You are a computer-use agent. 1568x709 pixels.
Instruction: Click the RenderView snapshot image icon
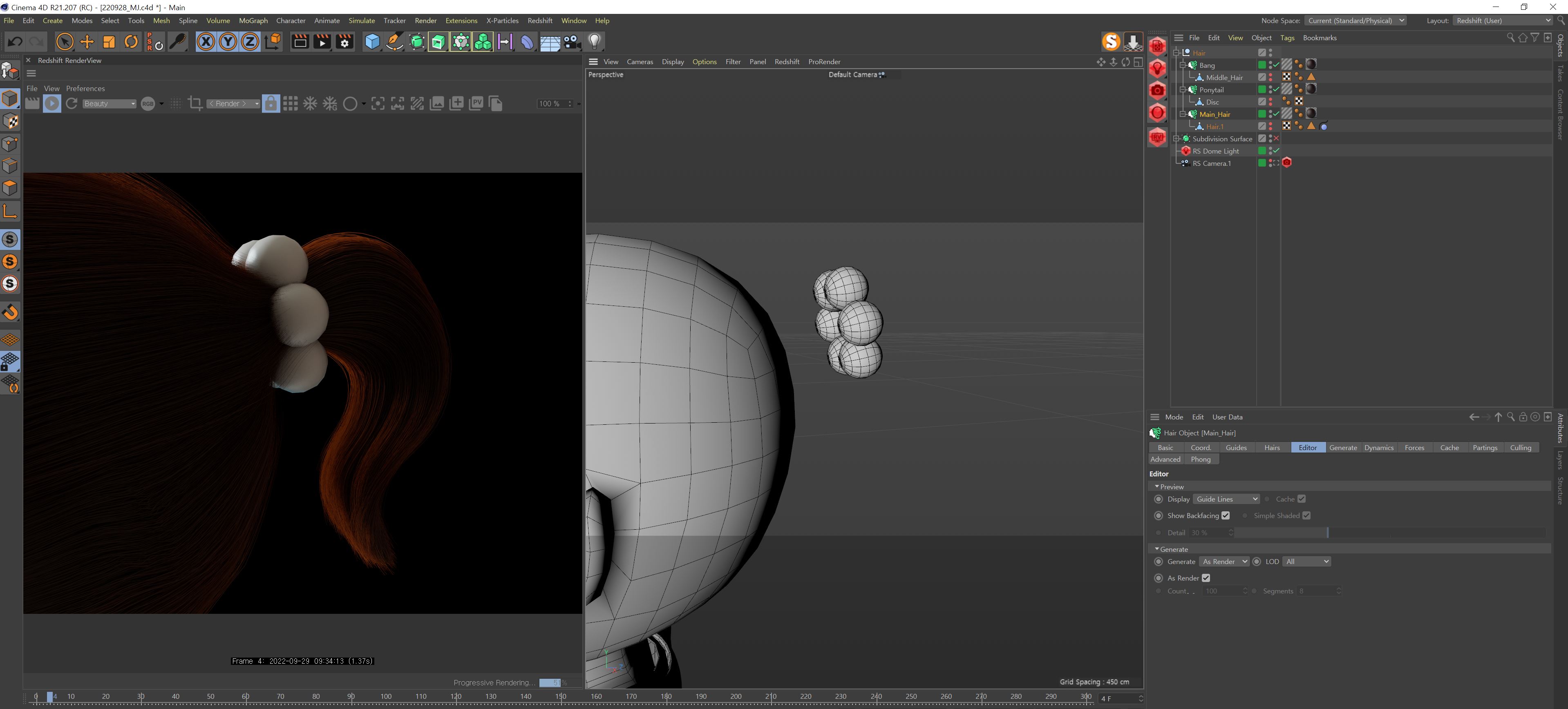(x=437, y=103)
